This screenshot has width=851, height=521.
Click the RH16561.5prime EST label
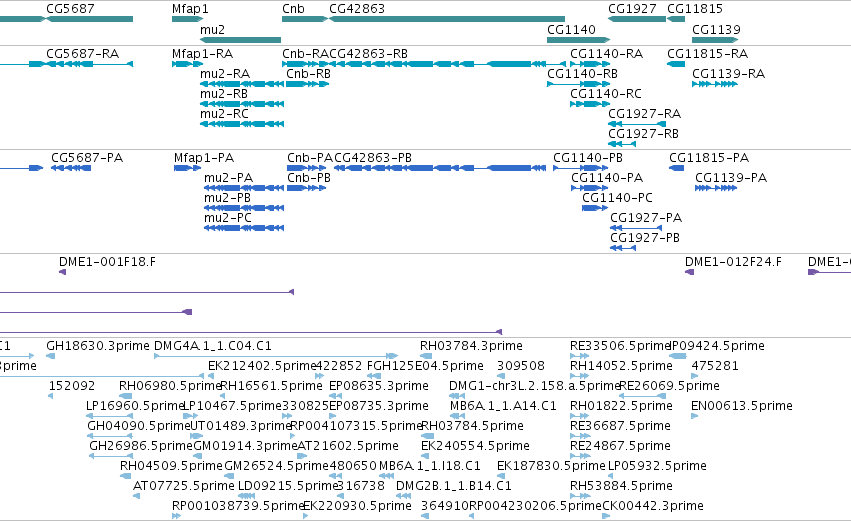pyautogui.click(x=271, y=386)
